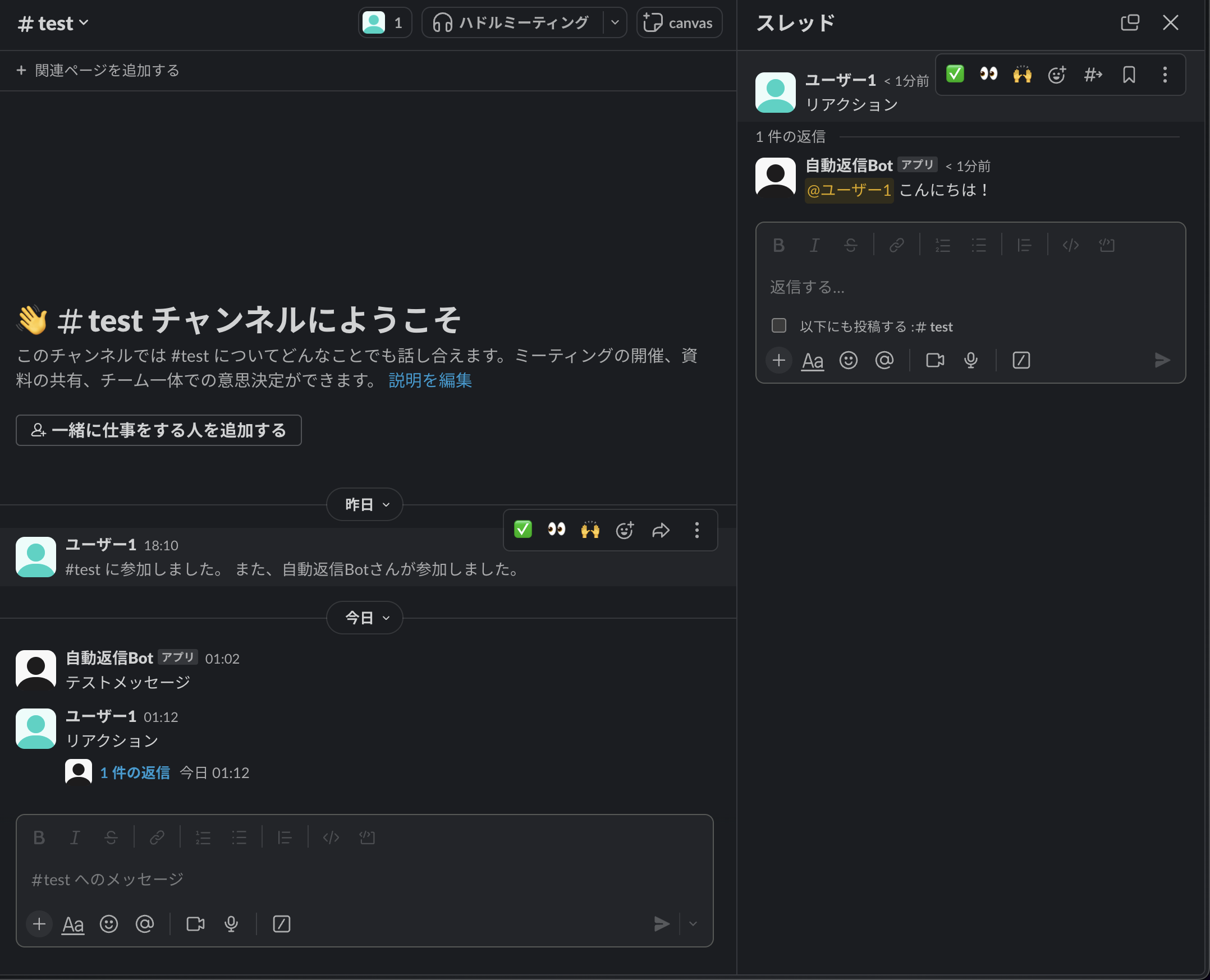
Task: Toggle the bulleted list in the main composer
Action: tap(239, 837)
